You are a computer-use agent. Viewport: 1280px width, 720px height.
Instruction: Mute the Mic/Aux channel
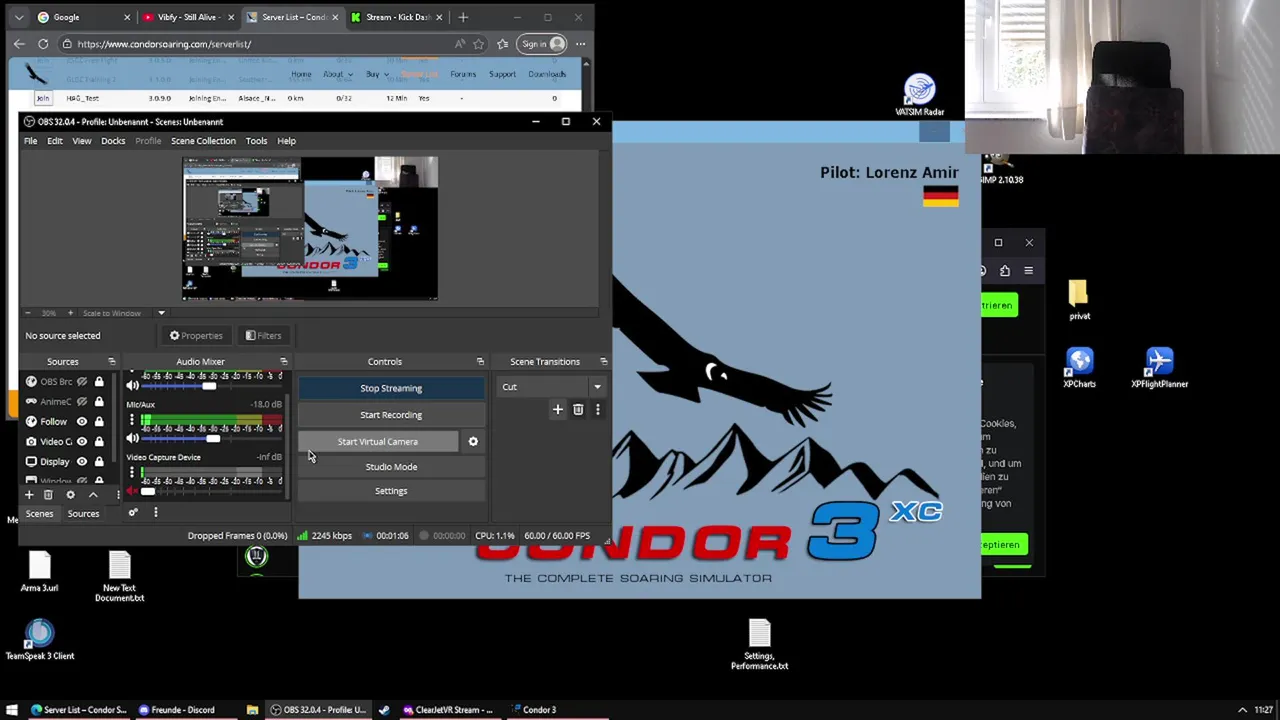(x=132, y=439)
